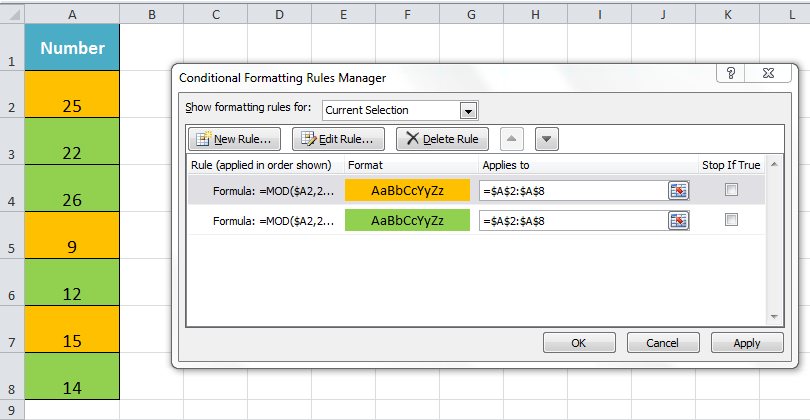Select column C header
Viewport: 810px width, 420px height.
(215, 15)
